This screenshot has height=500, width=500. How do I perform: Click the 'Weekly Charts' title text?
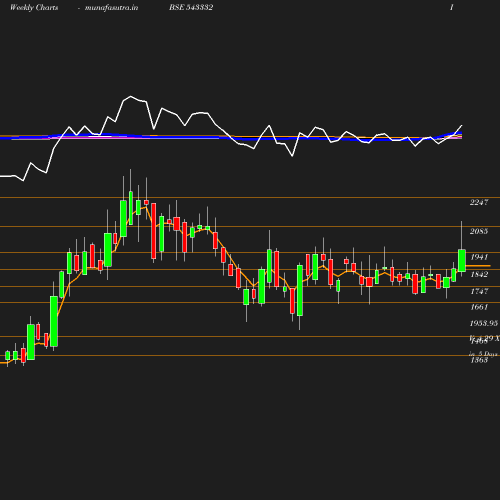(x=34, y=8)
